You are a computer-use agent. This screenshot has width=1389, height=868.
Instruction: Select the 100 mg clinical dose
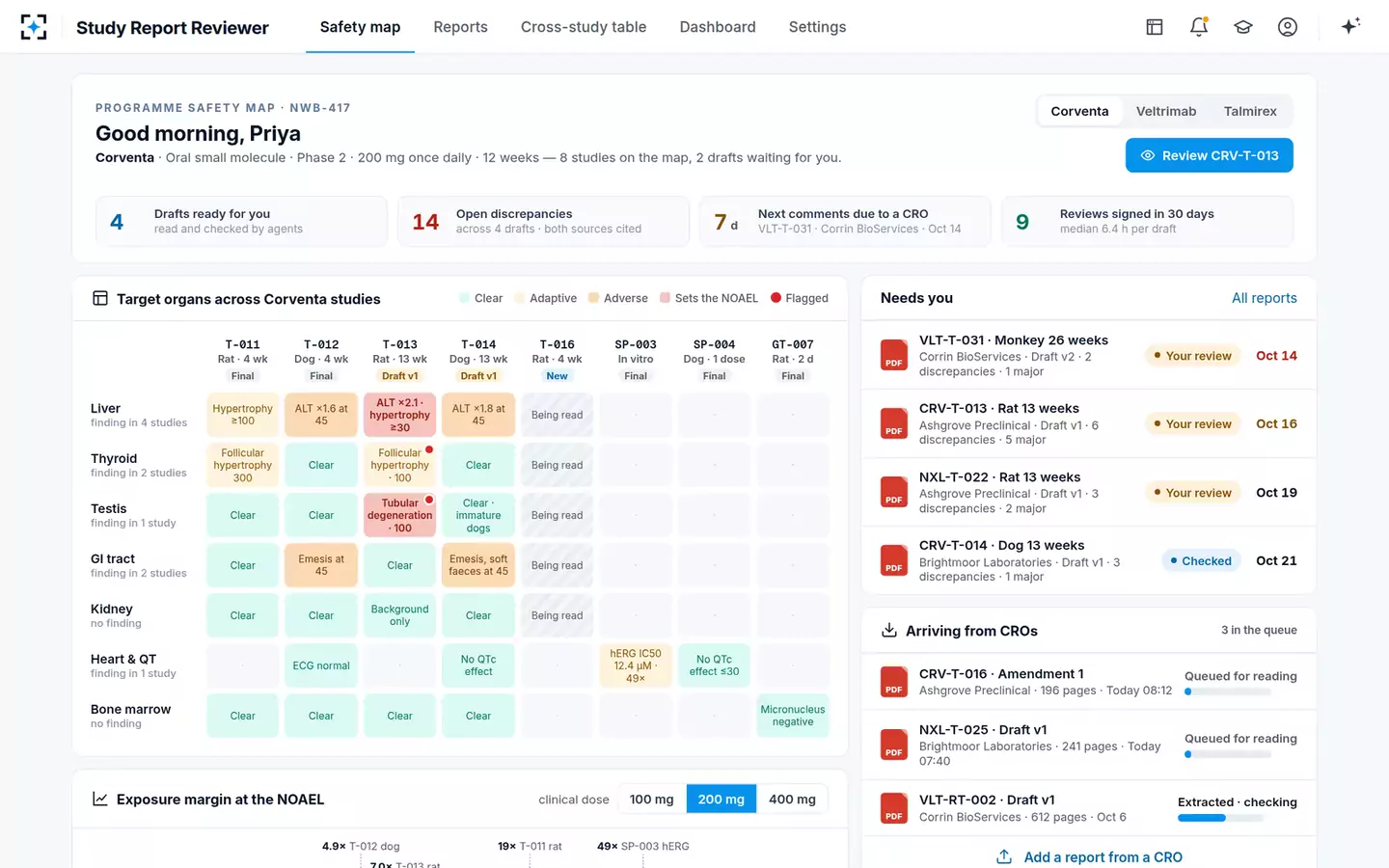click(x=652, y=800)
